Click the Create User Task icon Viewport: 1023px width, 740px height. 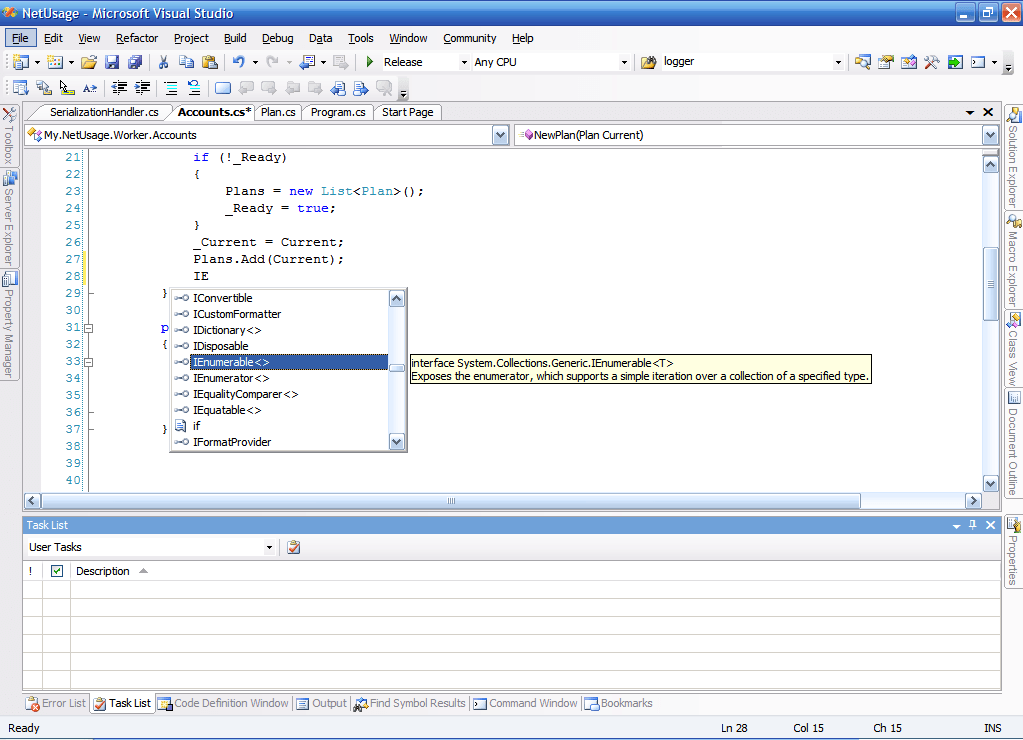294,547
